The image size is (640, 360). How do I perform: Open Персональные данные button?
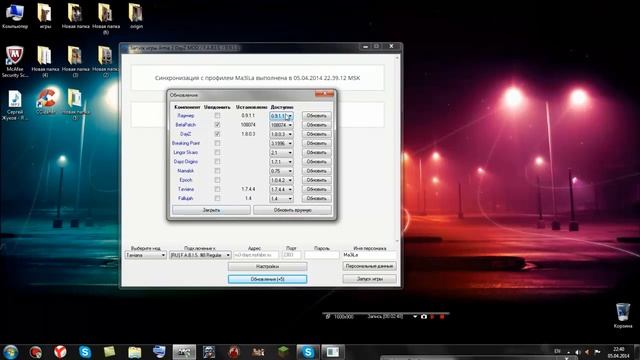pos(369,266)
